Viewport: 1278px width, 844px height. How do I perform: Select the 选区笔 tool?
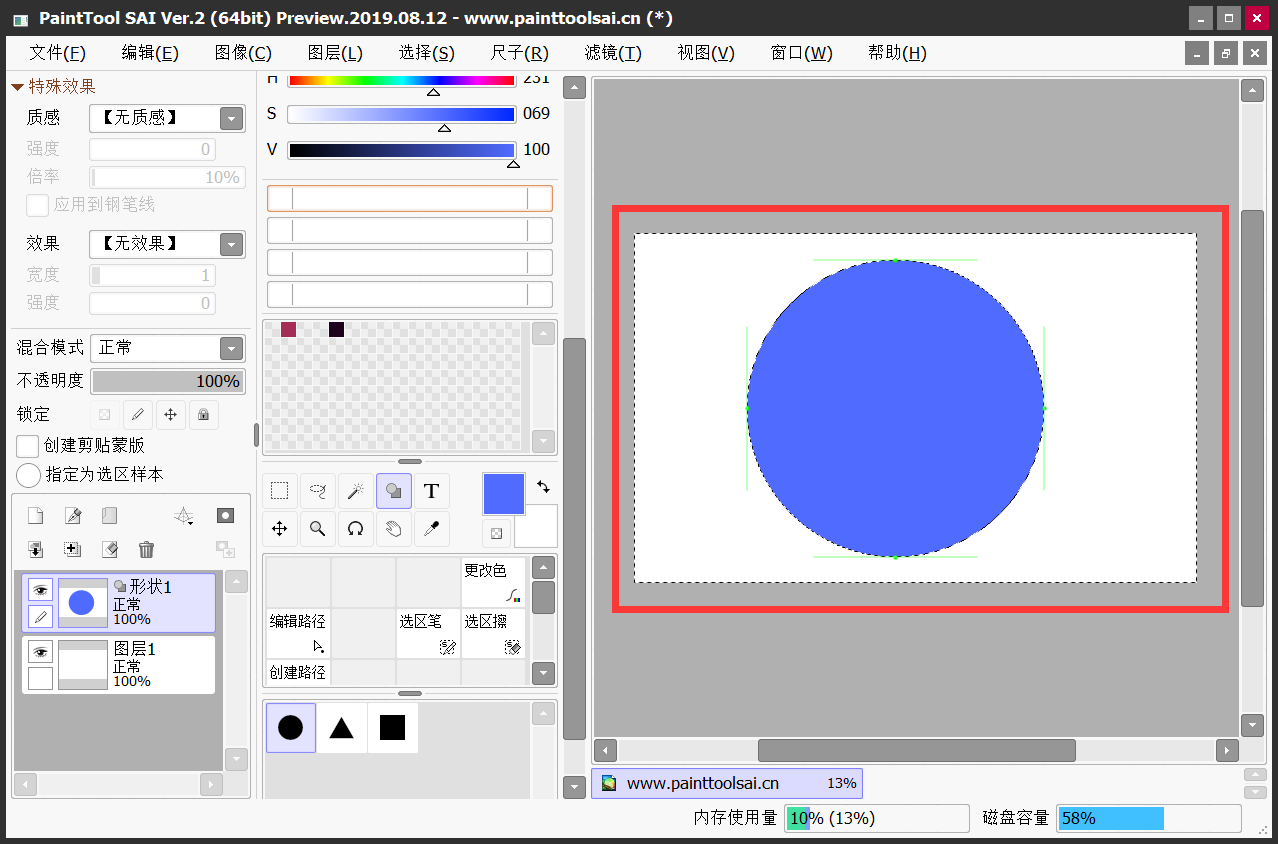428,634
